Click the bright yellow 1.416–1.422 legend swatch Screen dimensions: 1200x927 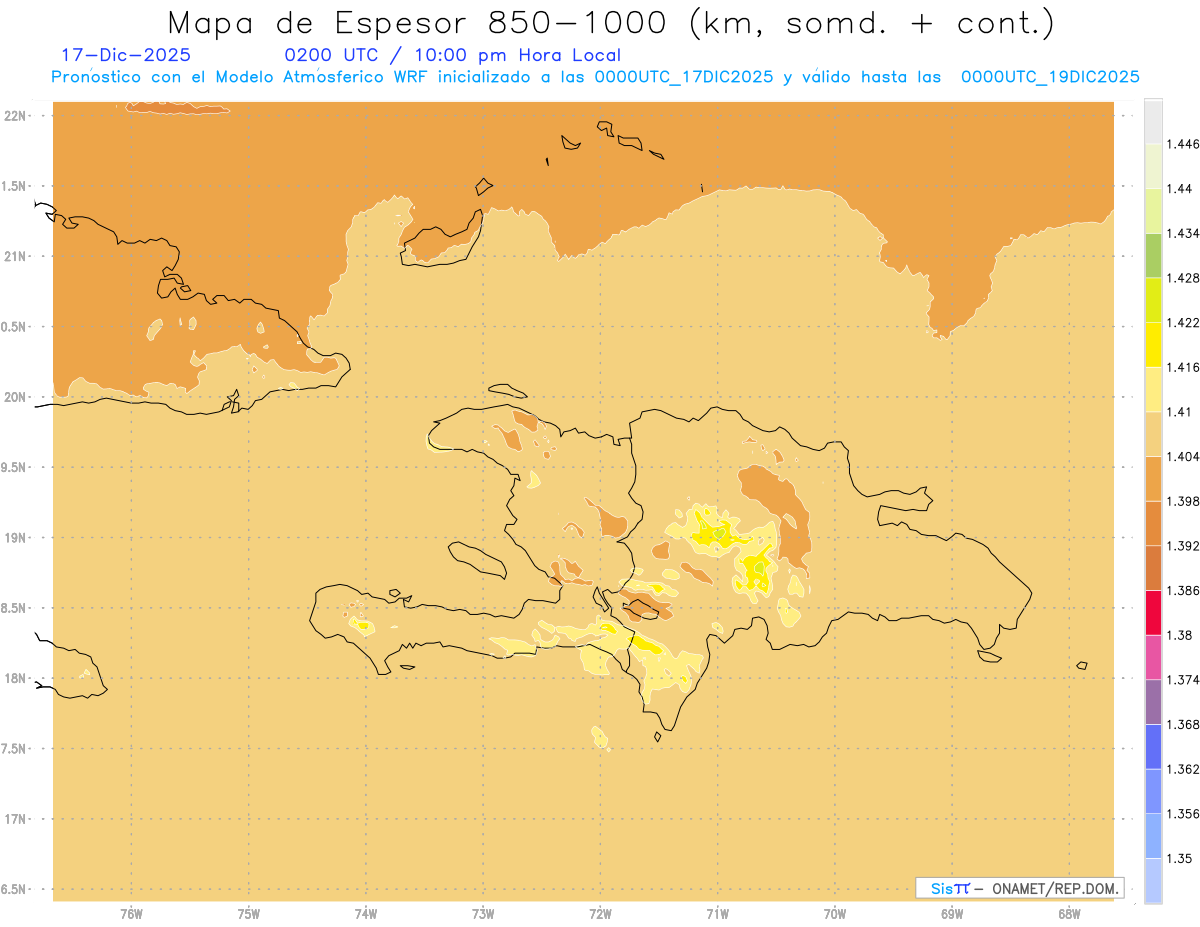[1153, 344]
